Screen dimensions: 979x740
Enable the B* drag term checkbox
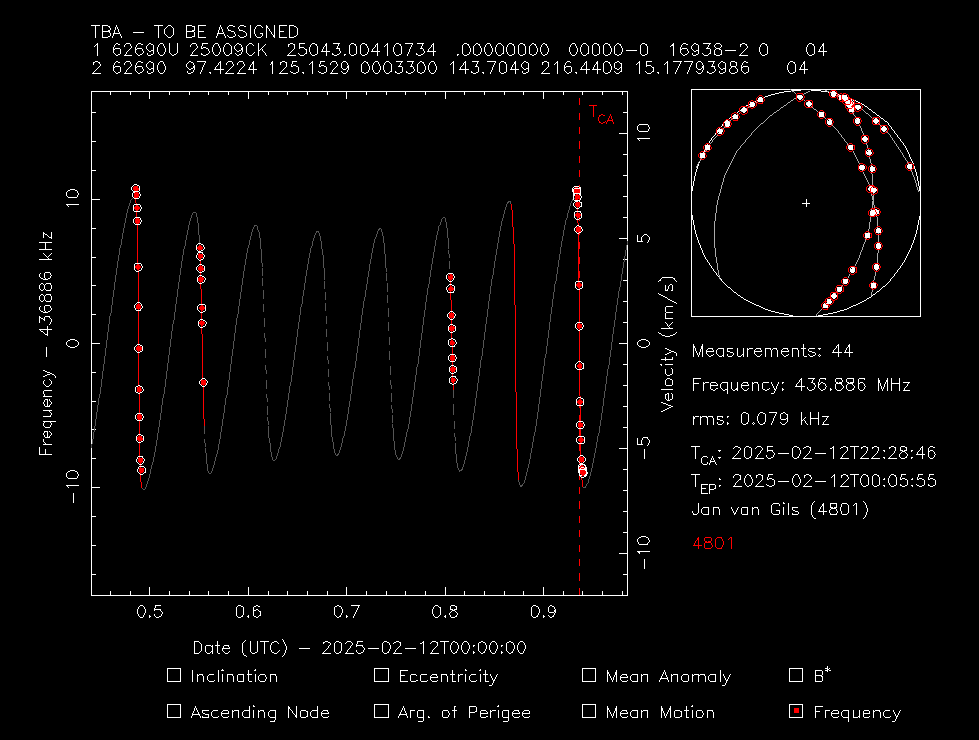click(x=796, y=676)
